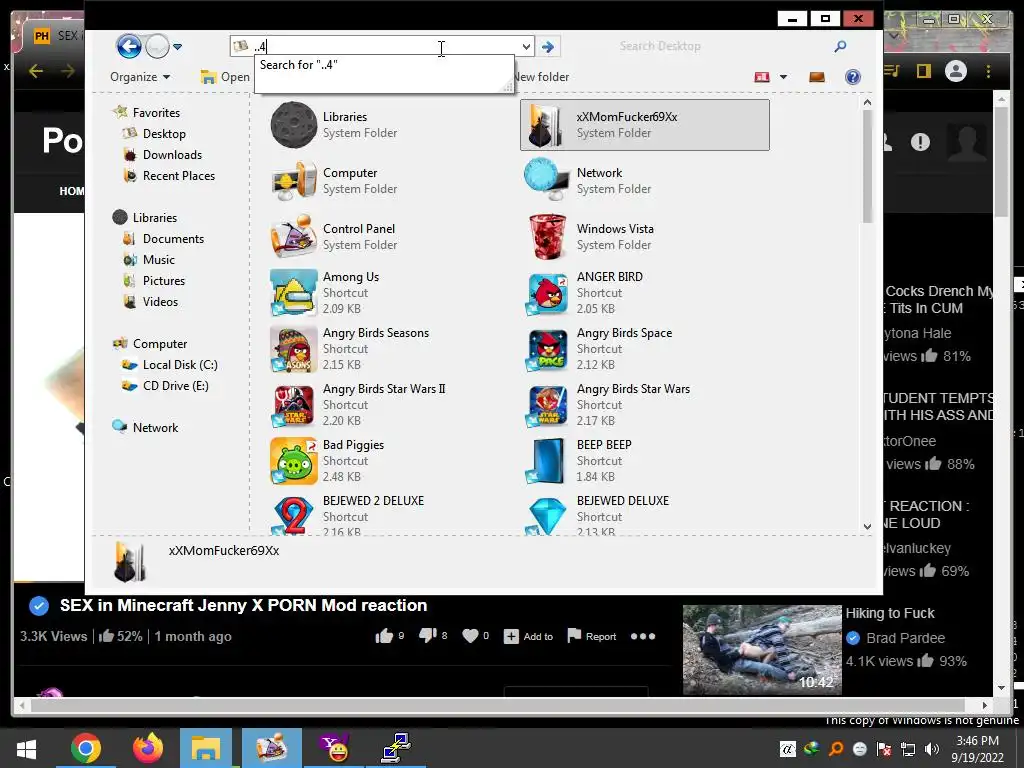The image size is (1024, 768).
Task: Open Documents library in sidebar
Action: 173,239
